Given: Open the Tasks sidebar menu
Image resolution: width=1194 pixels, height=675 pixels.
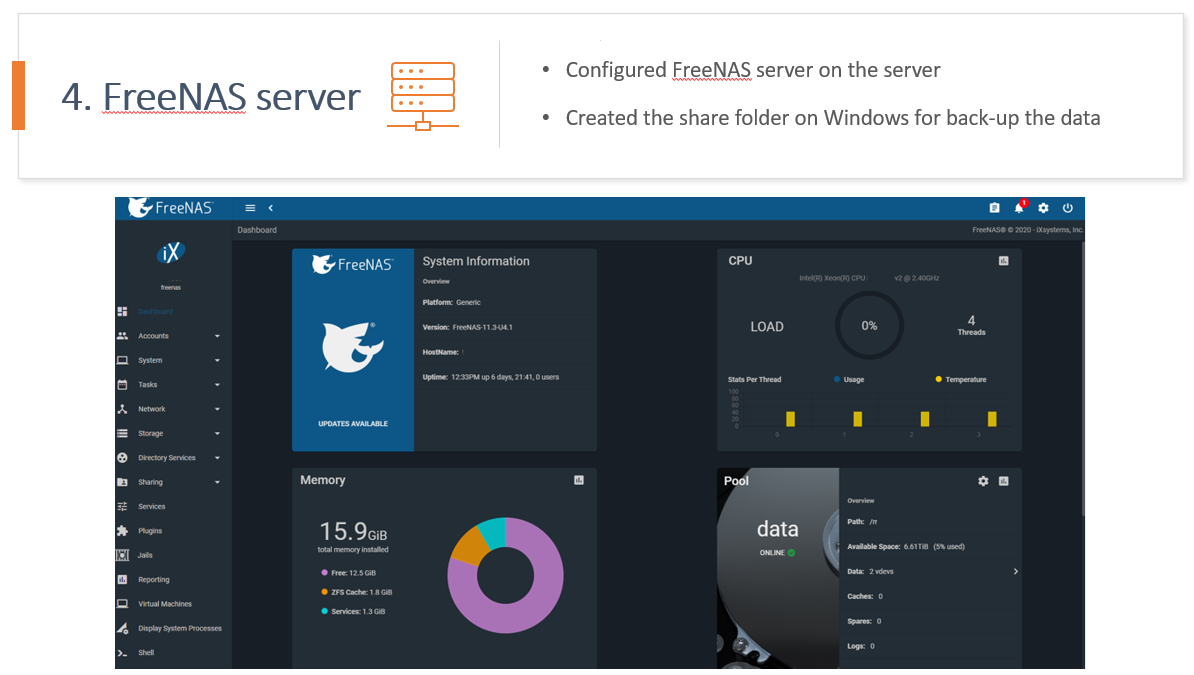Looking at the screenshot, I should point(148,385).
